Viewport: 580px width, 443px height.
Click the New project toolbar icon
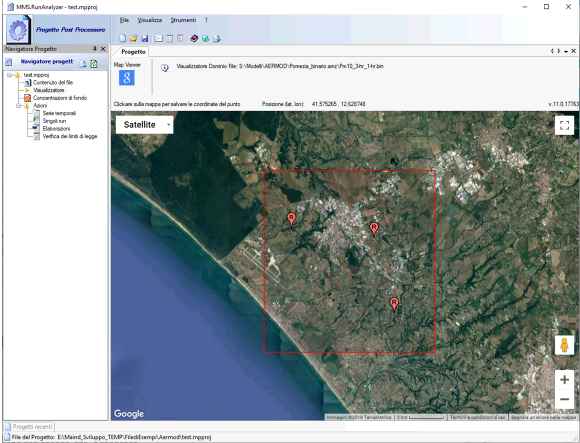pyautogui.click(x=122, y=38)
